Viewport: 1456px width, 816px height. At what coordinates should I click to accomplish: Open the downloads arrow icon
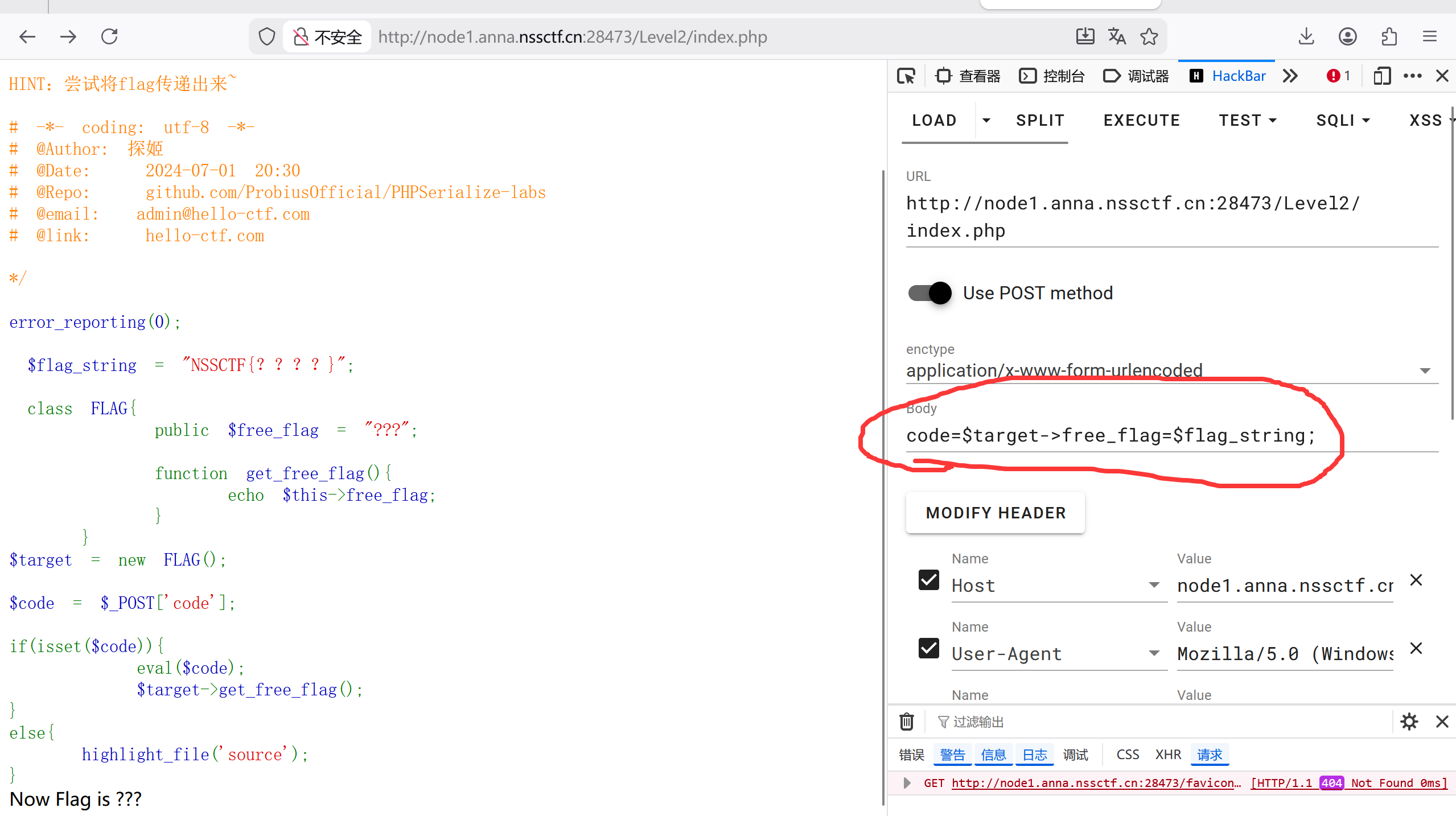(1306, 37)
